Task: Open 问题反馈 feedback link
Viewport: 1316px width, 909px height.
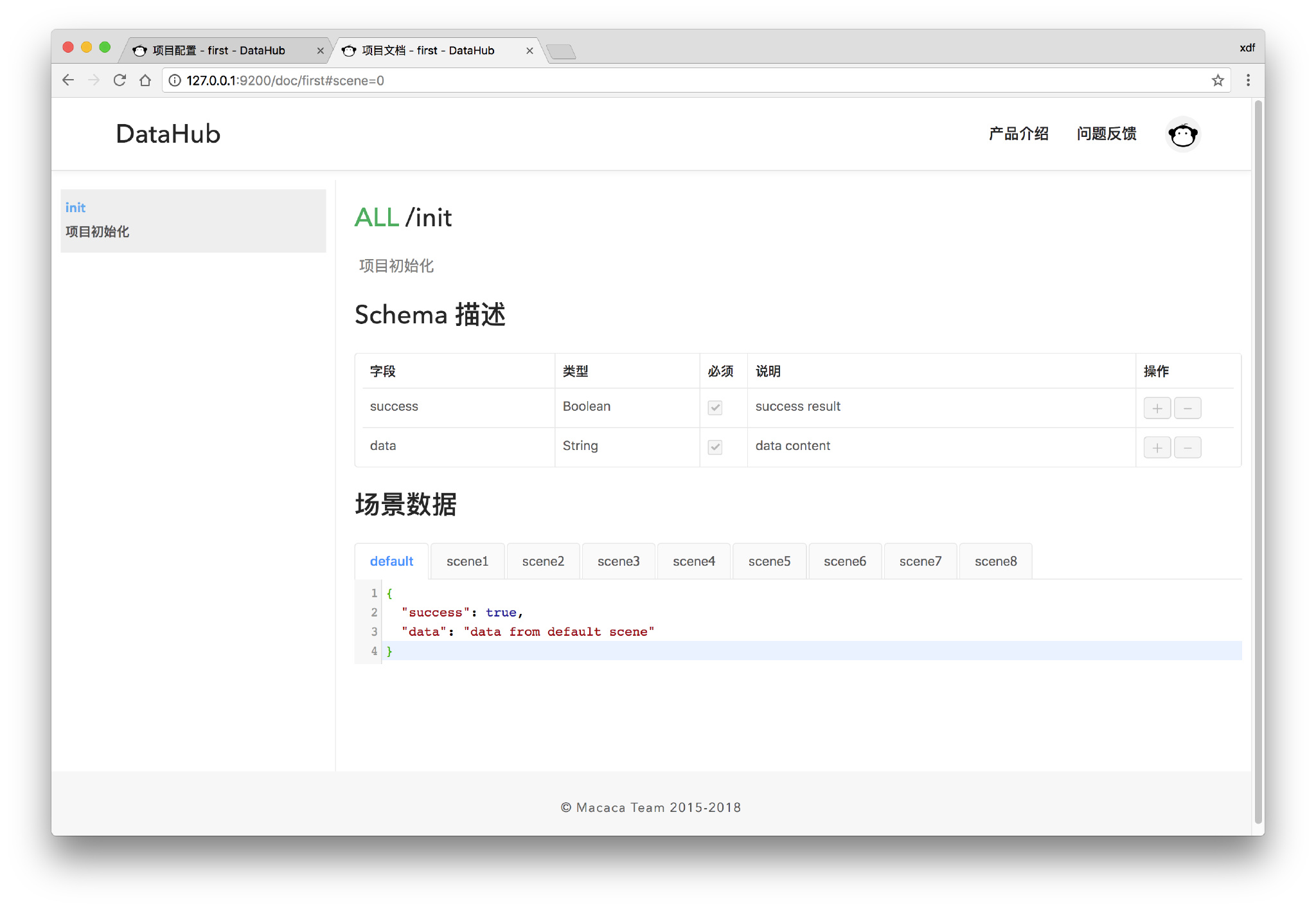Action: coord(1107,134)
